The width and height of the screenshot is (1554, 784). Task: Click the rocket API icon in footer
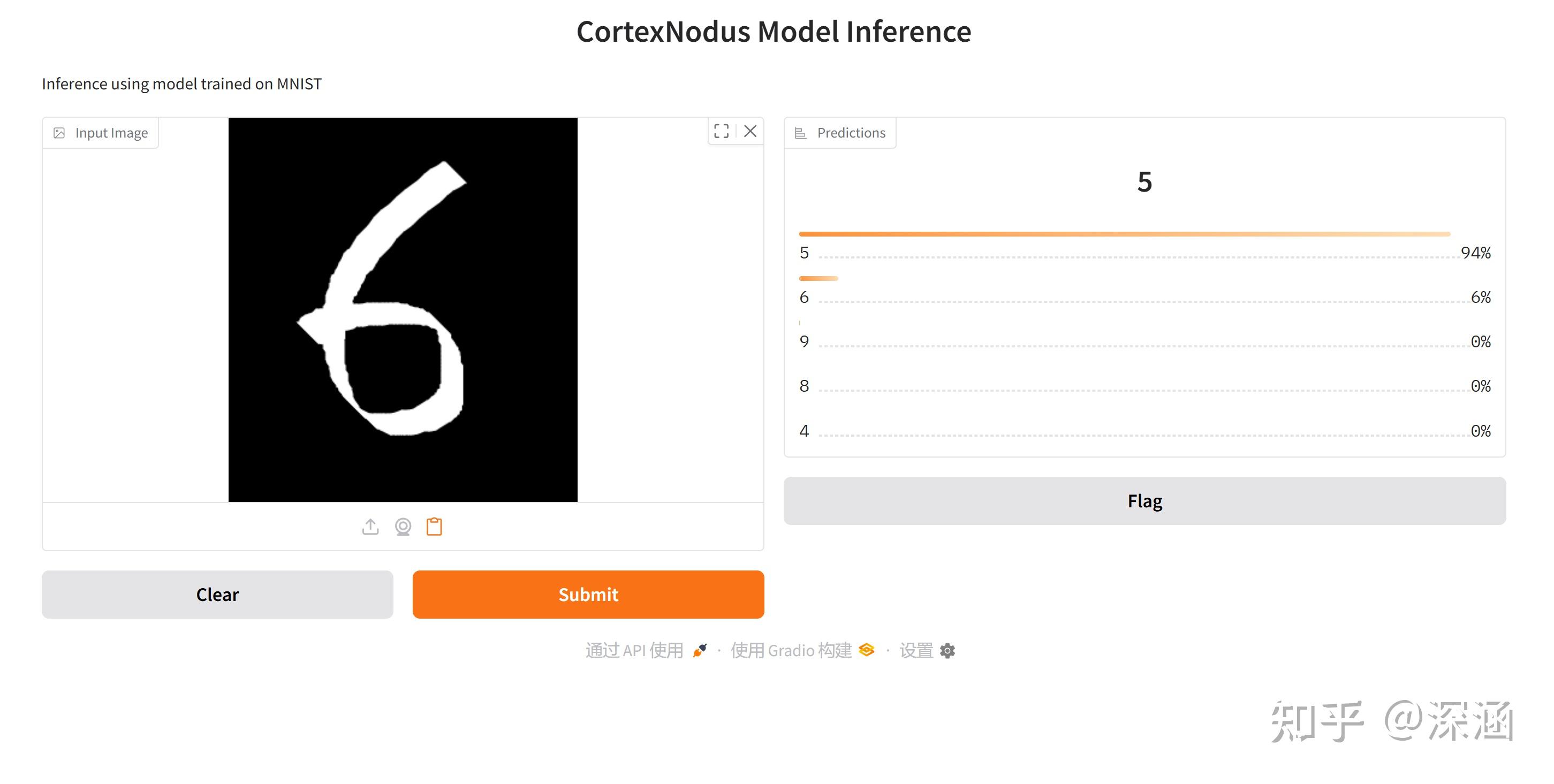pyautogui.click(x=700, y=650)
